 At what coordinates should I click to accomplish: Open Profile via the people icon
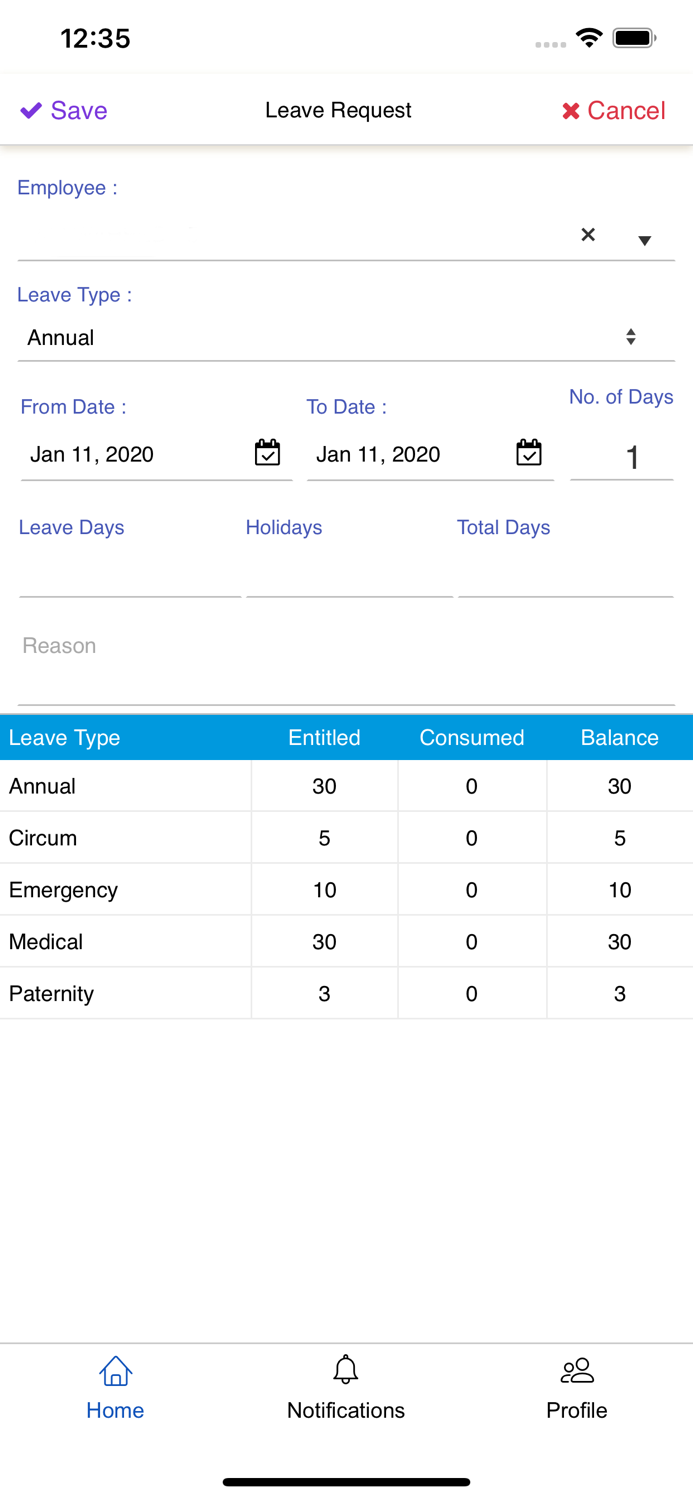[576, 1370]
